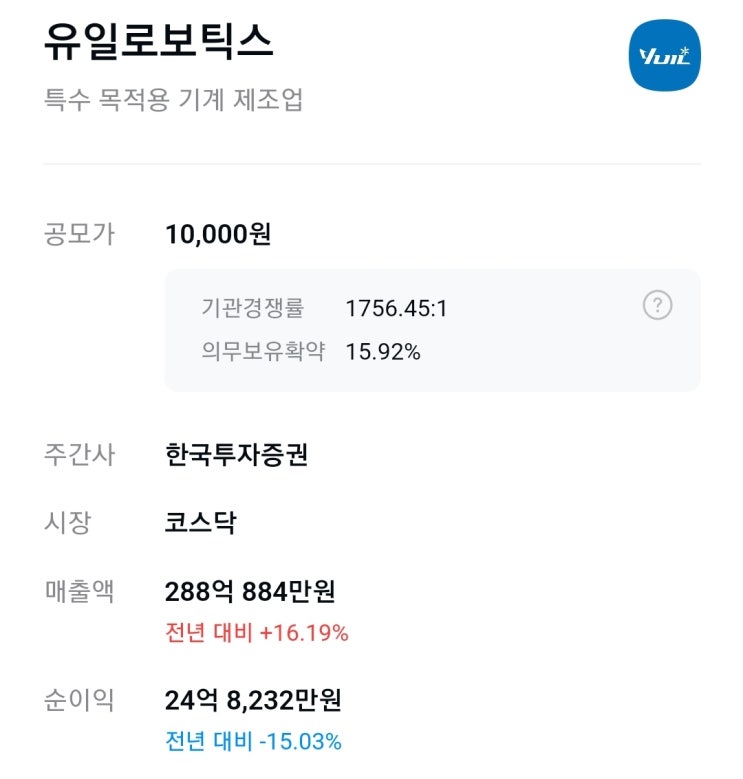Tap the 유일로보틱스 company title
This screenshot has height=779, width=743.
tap(159, 42)
